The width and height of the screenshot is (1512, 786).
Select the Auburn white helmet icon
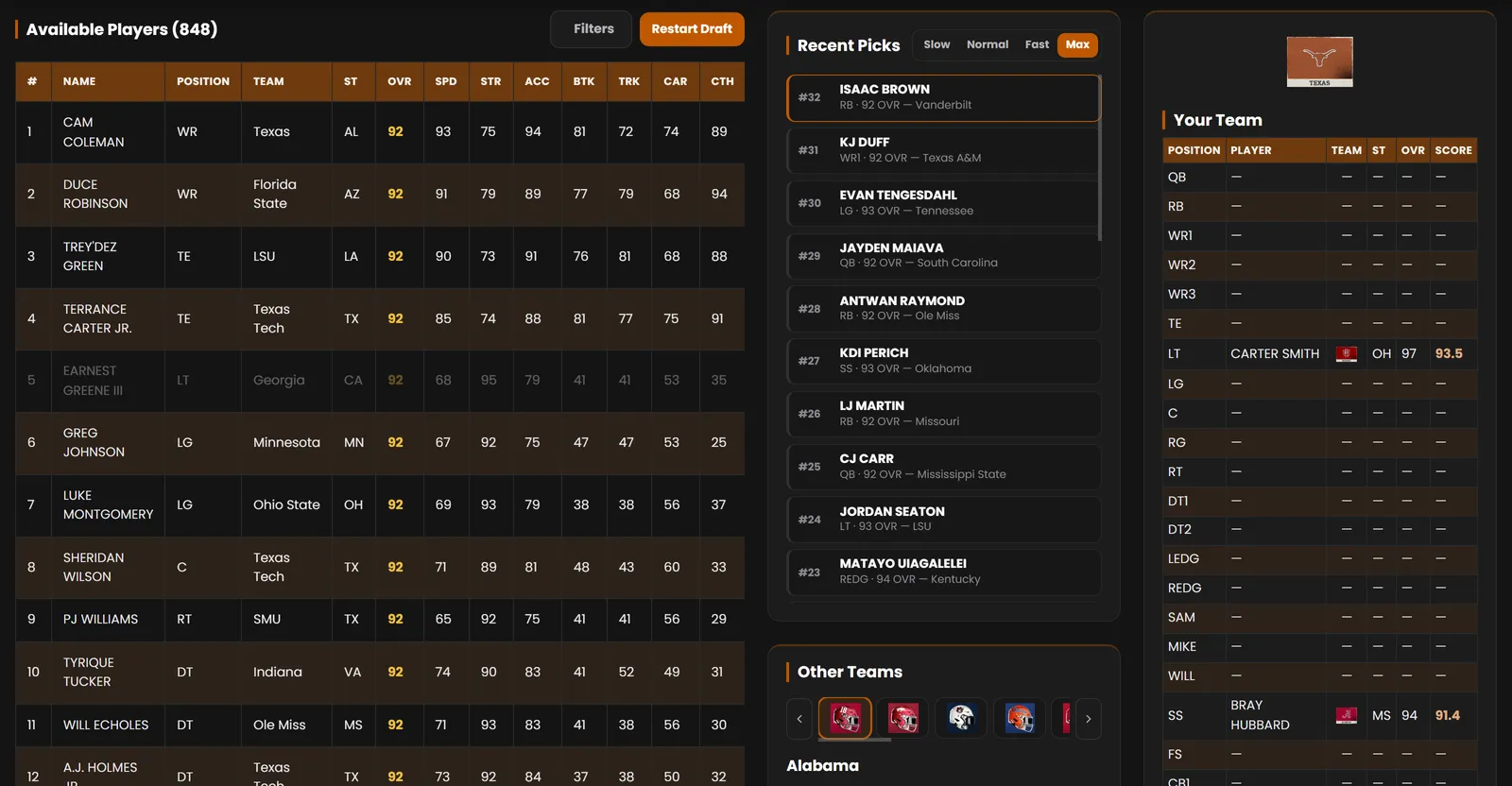[961, 719]
